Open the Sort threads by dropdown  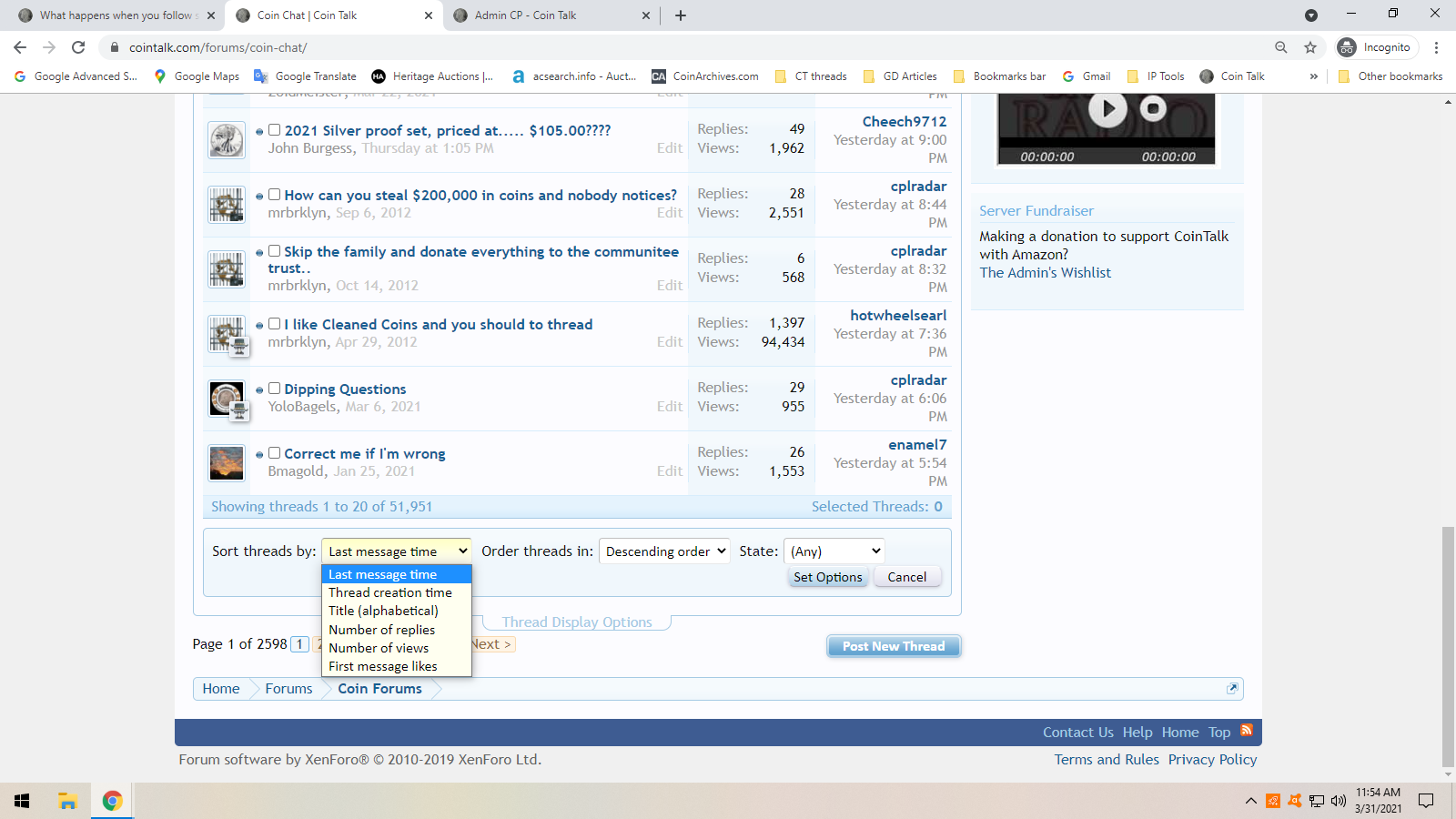397,551
